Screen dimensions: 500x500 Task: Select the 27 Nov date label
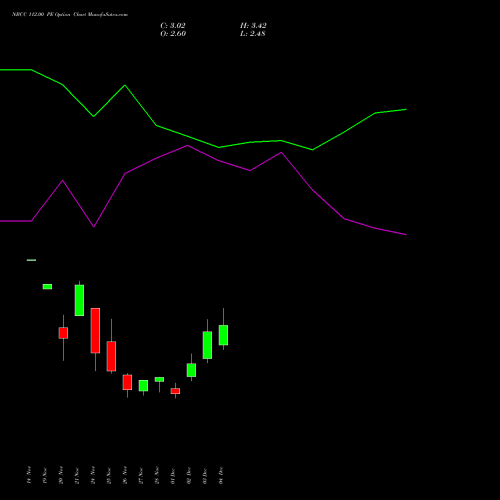pos(141,475)
